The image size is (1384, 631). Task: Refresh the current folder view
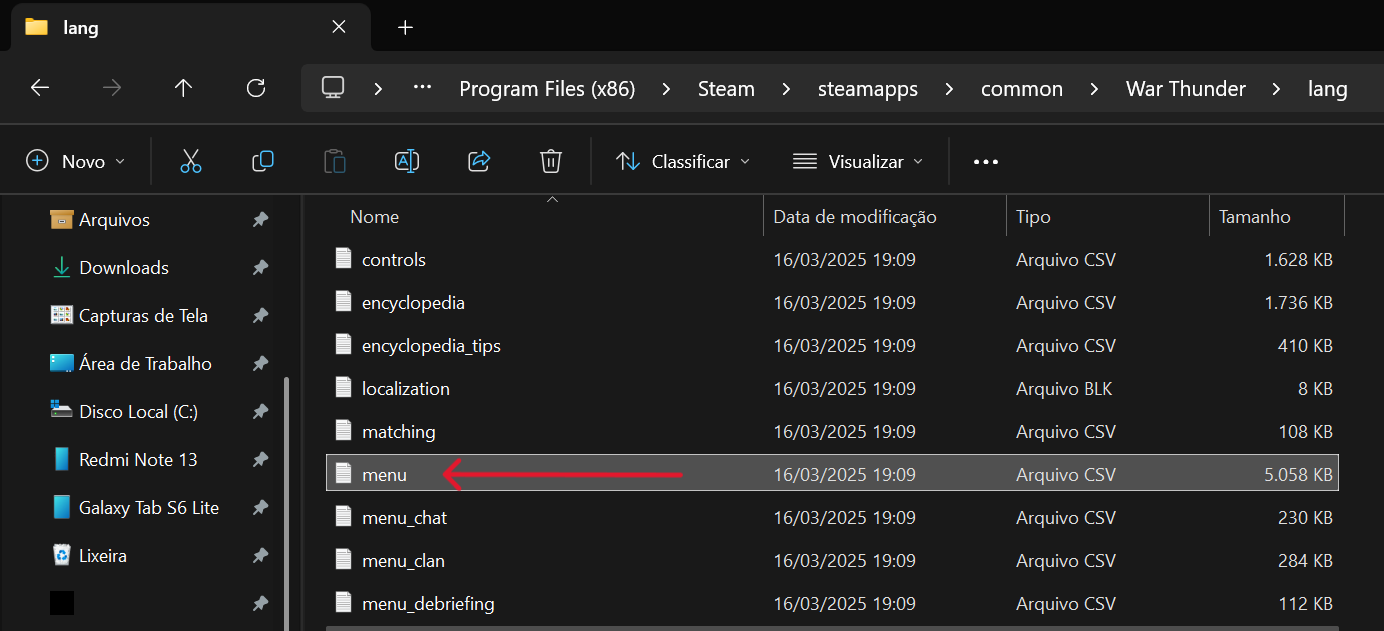(x=256, y=88)
